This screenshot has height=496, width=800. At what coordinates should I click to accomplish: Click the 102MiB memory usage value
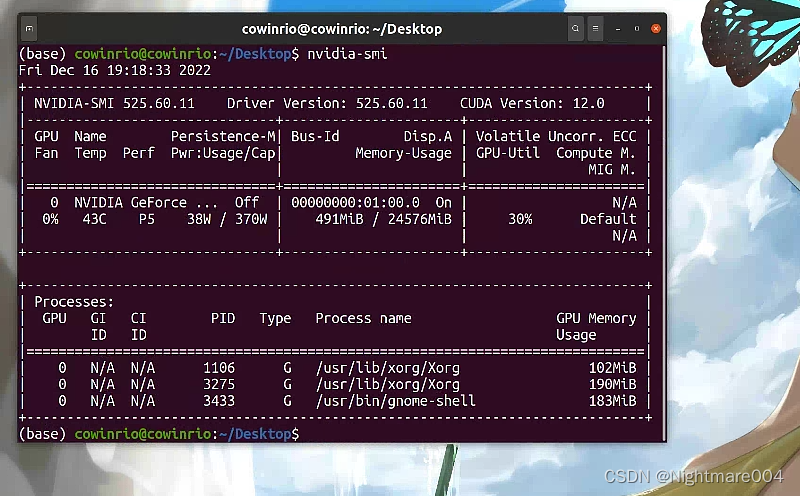pyautogui.click(x=612, y=368)
